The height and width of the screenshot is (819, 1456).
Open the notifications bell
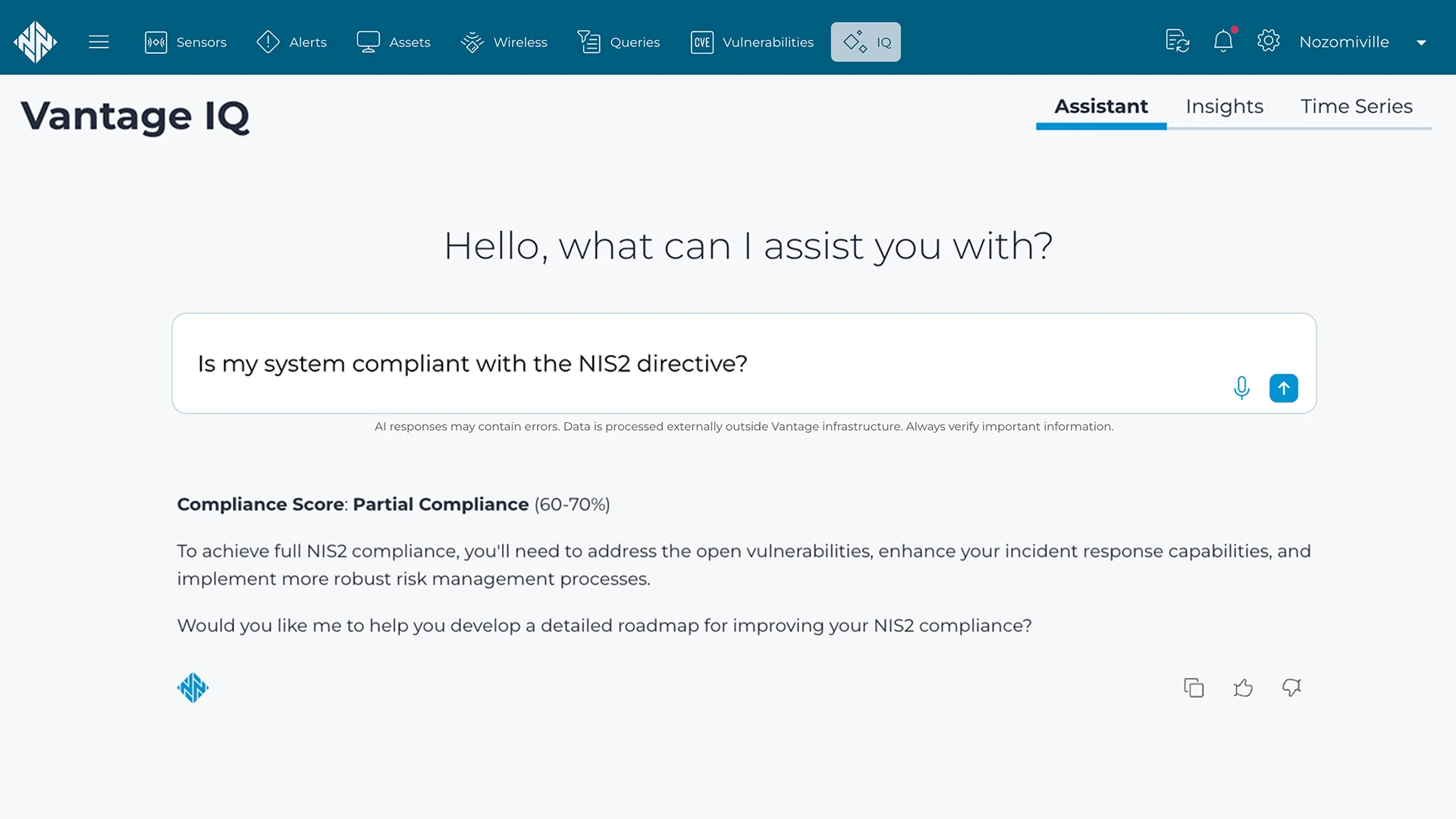(1223, 41)
